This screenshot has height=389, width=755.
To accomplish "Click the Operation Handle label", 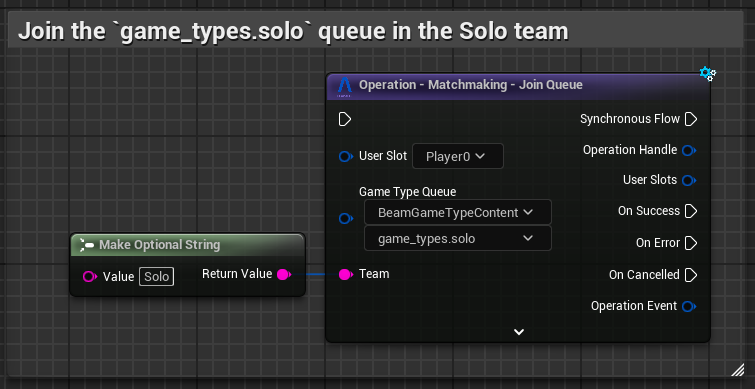I will tap(630, 150).
